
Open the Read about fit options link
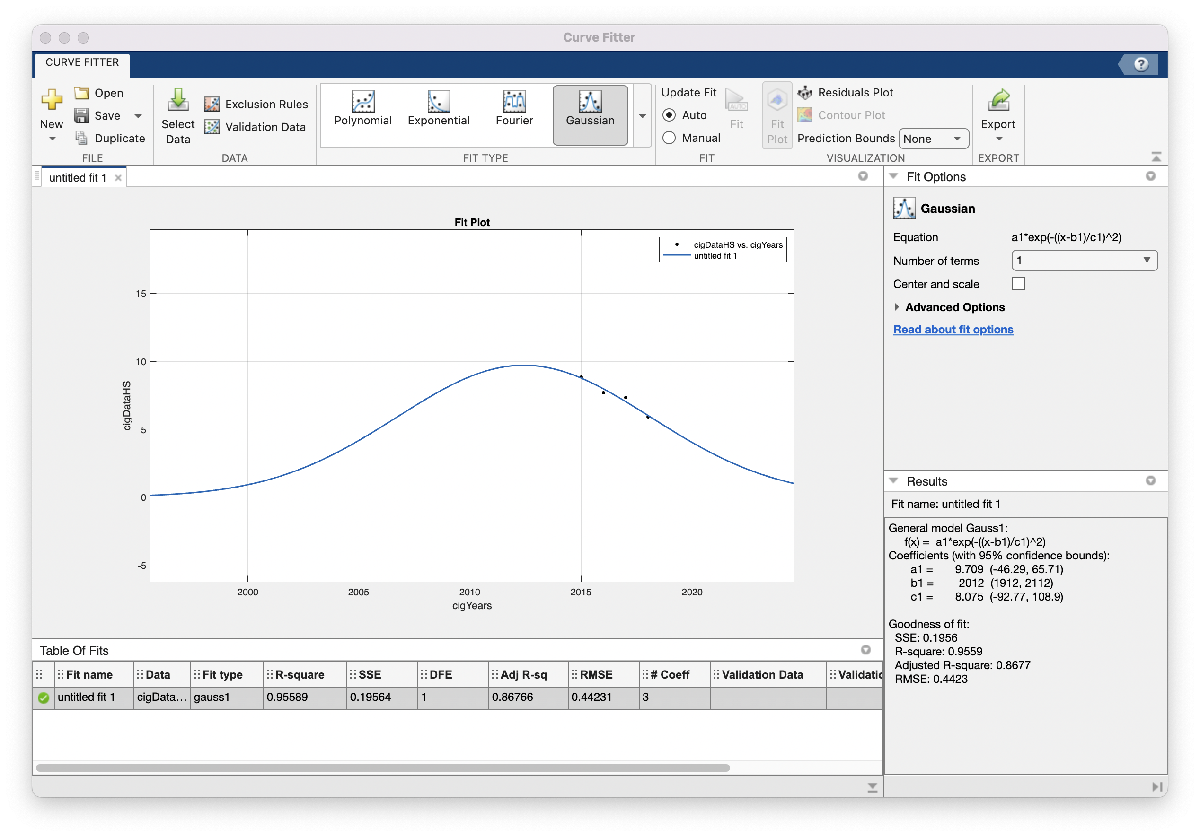click(953, 329)
